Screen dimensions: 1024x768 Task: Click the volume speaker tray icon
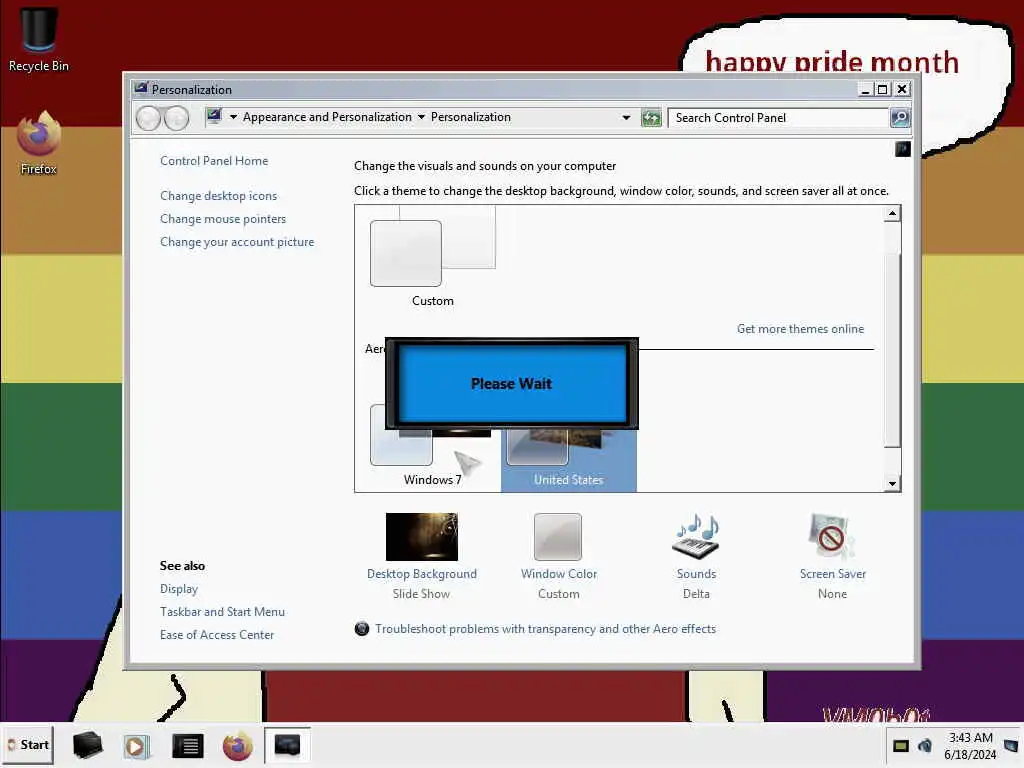pos(925,745)
